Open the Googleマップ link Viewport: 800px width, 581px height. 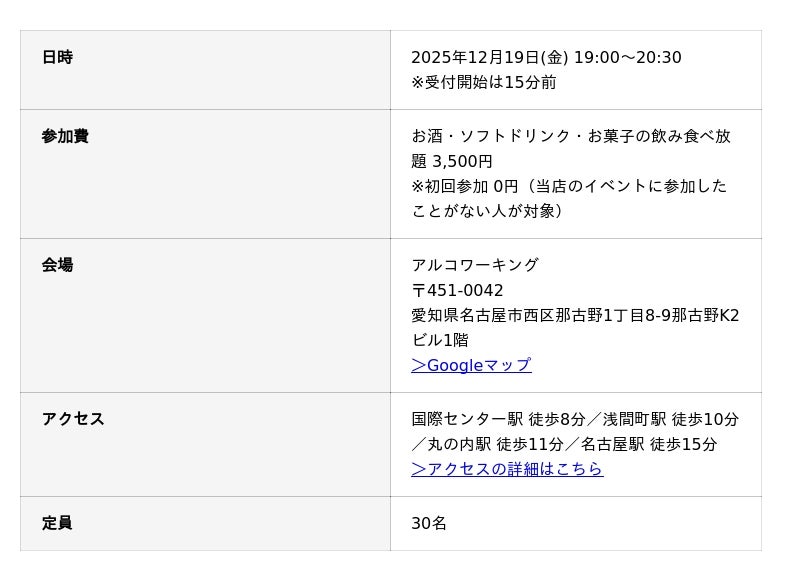pyautogui.click(x=471, y=365)
